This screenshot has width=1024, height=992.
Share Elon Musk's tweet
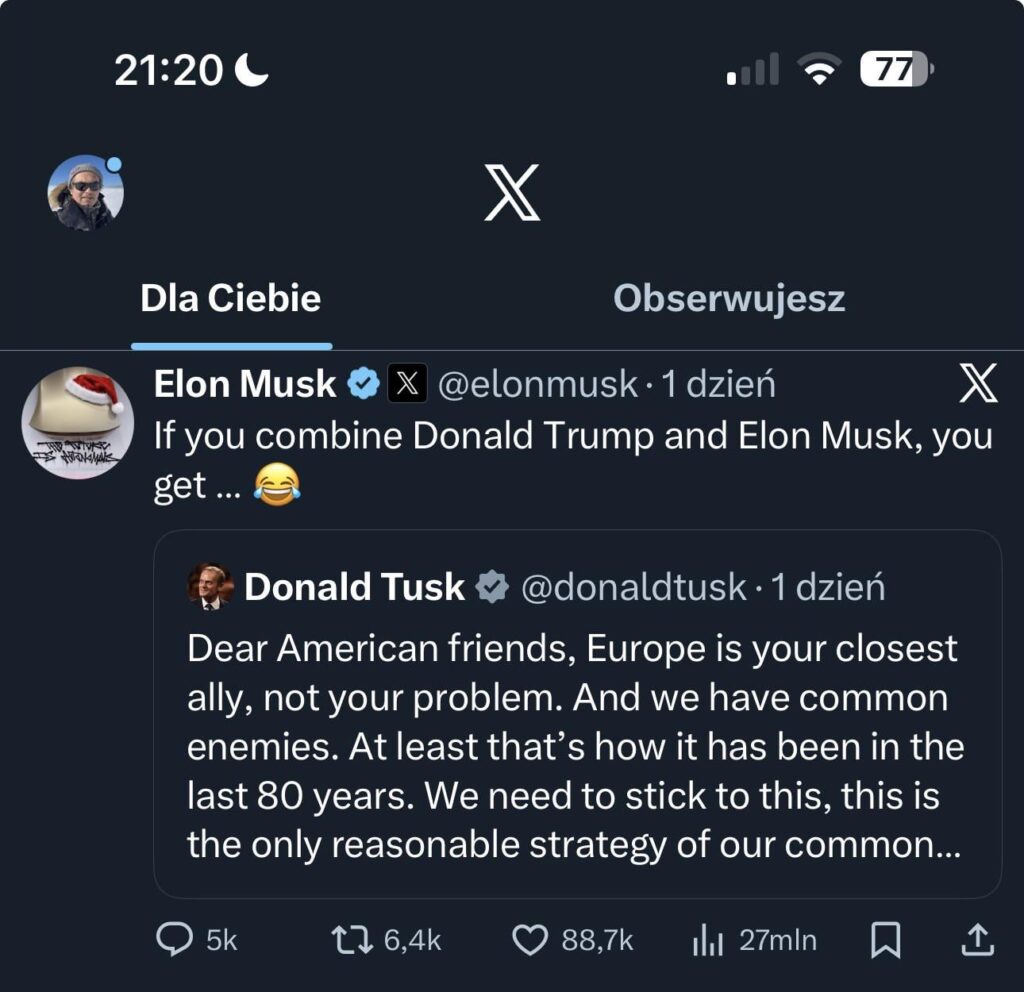(980, 940)
